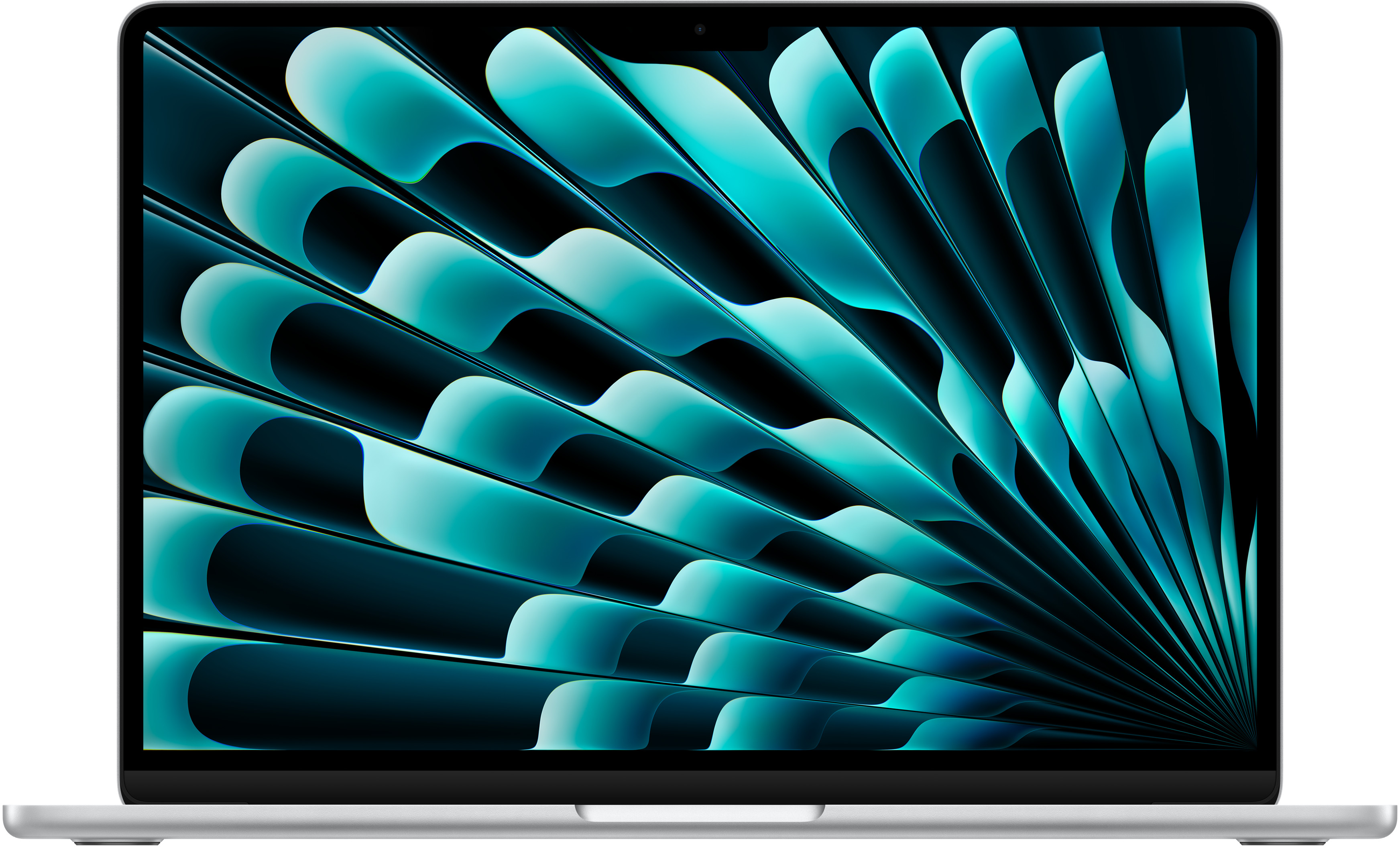Click the center of the desktop wallpaper
1400x848 pixels.
tap(700, 388)
